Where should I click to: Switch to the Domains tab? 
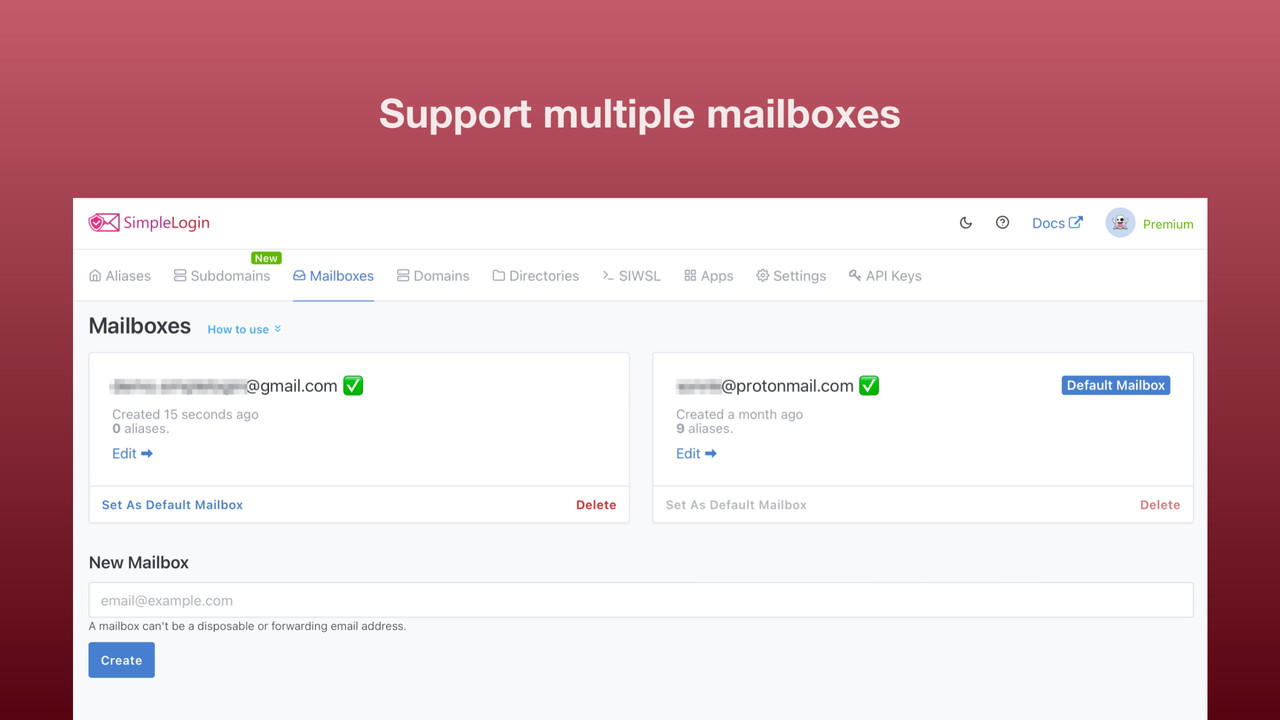coord(432,275)
